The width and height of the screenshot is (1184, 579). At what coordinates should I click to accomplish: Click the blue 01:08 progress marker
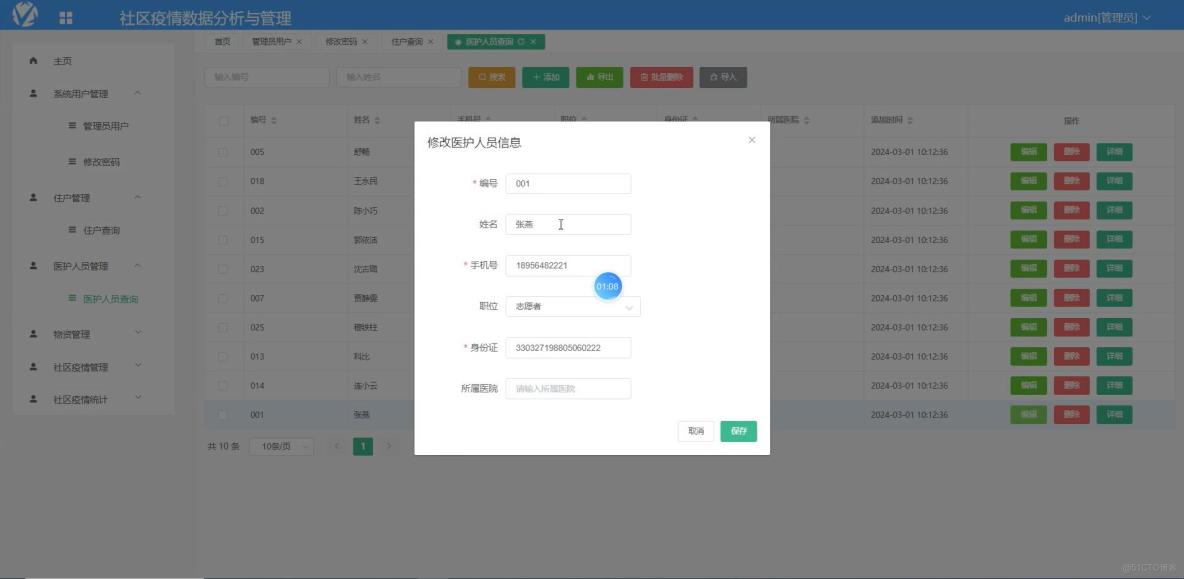pyautogui.click(x=608, y=285)
